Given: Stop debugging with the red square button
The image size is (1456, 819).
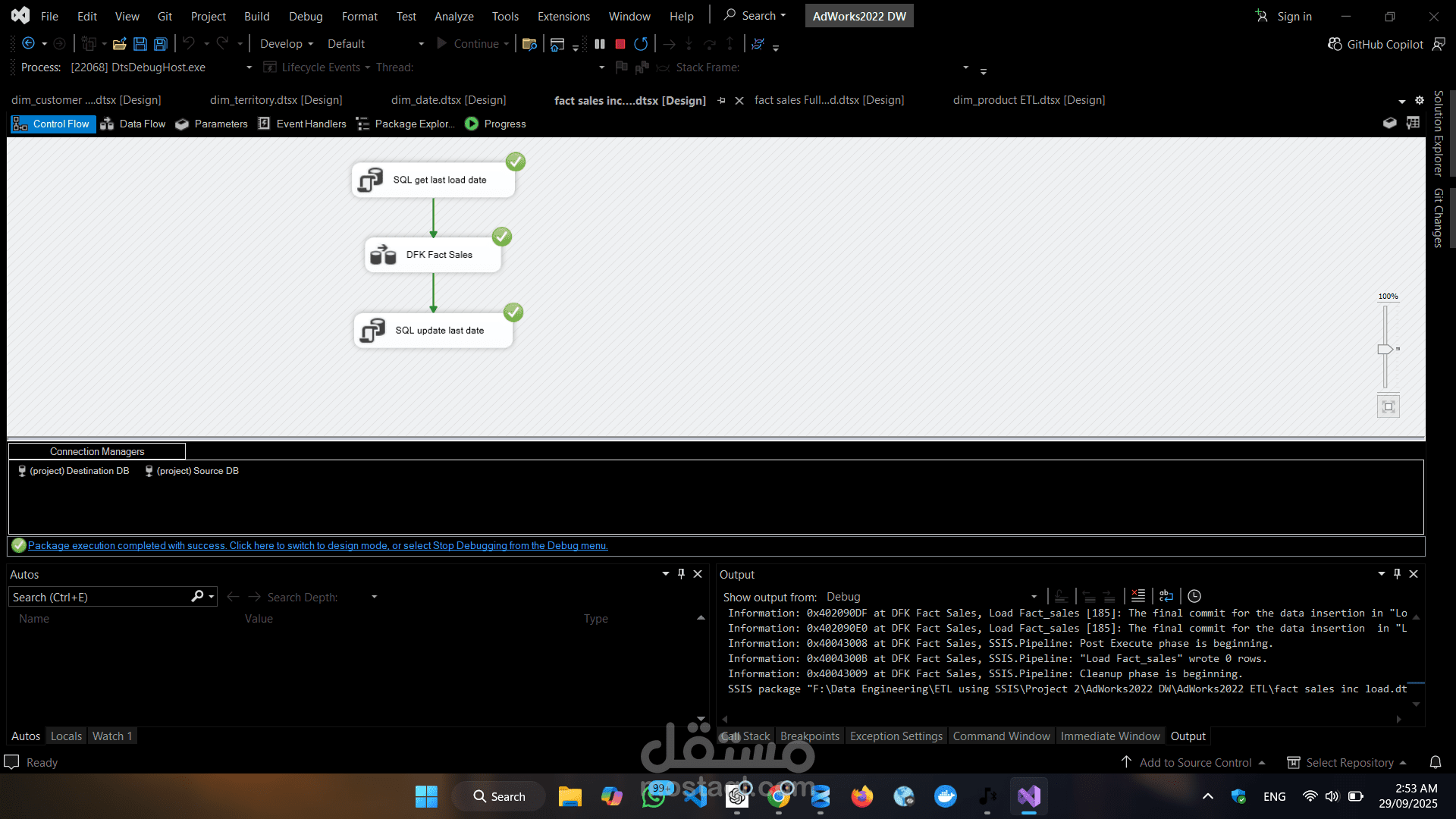Looking at the screenshot, I should (x=620, y=44).
